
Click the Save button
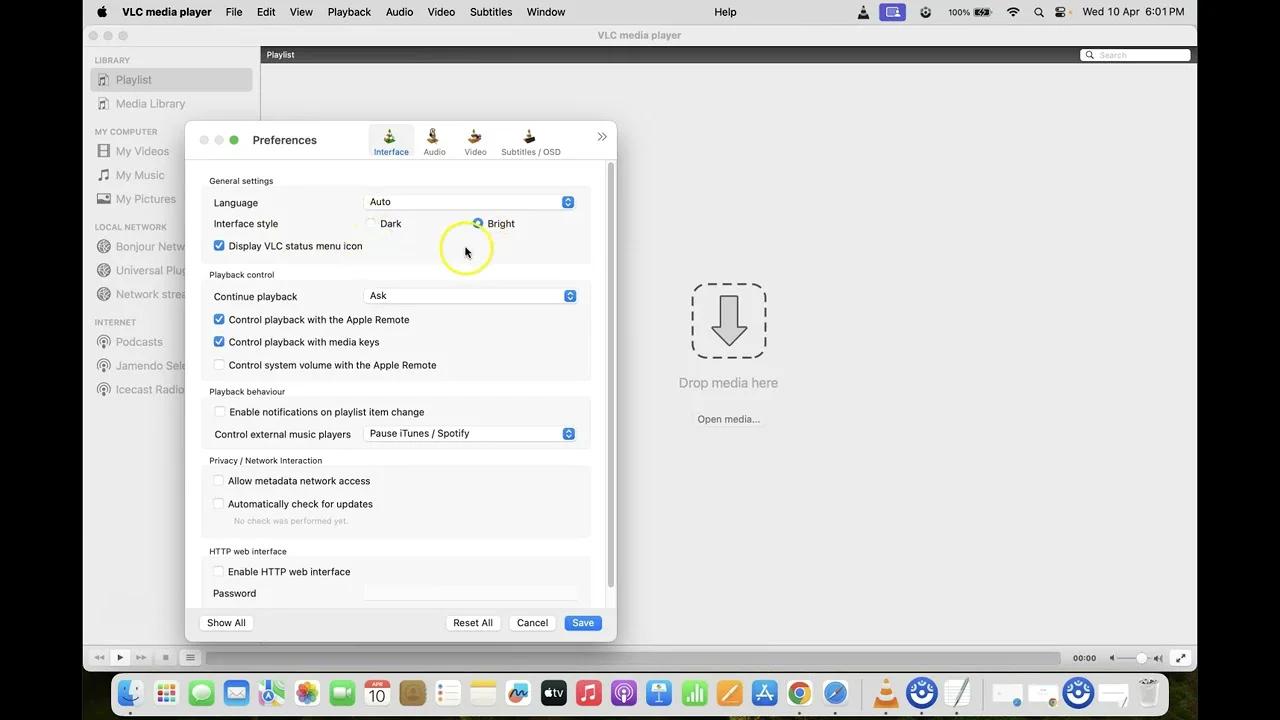coord(582,622)
